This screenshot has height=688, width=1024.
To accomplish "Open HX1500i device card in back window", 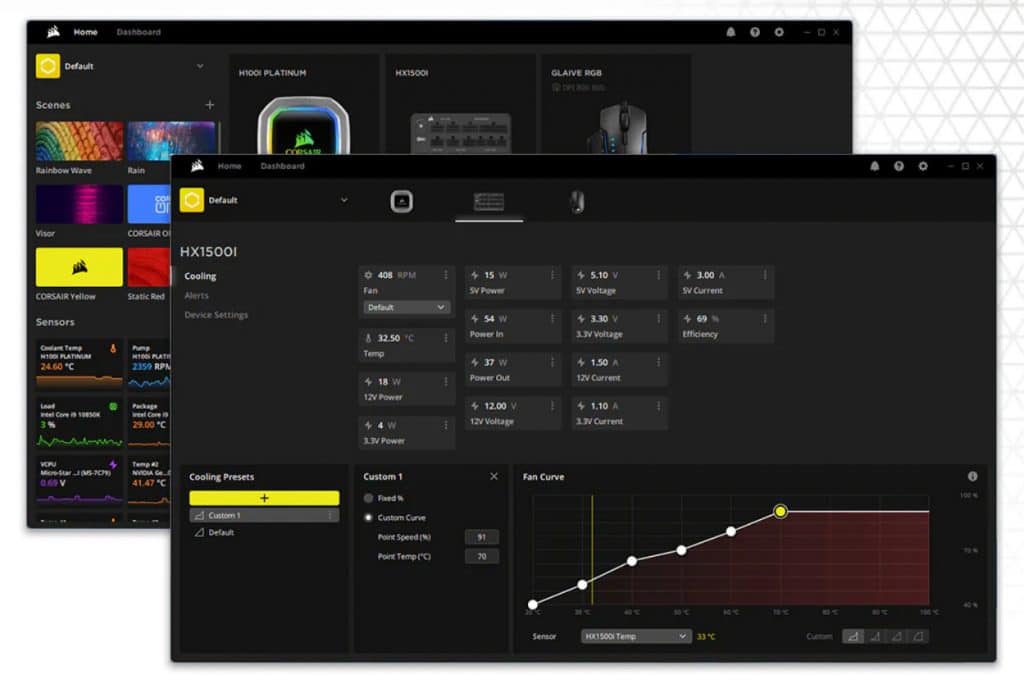I will tap(460, 104).
